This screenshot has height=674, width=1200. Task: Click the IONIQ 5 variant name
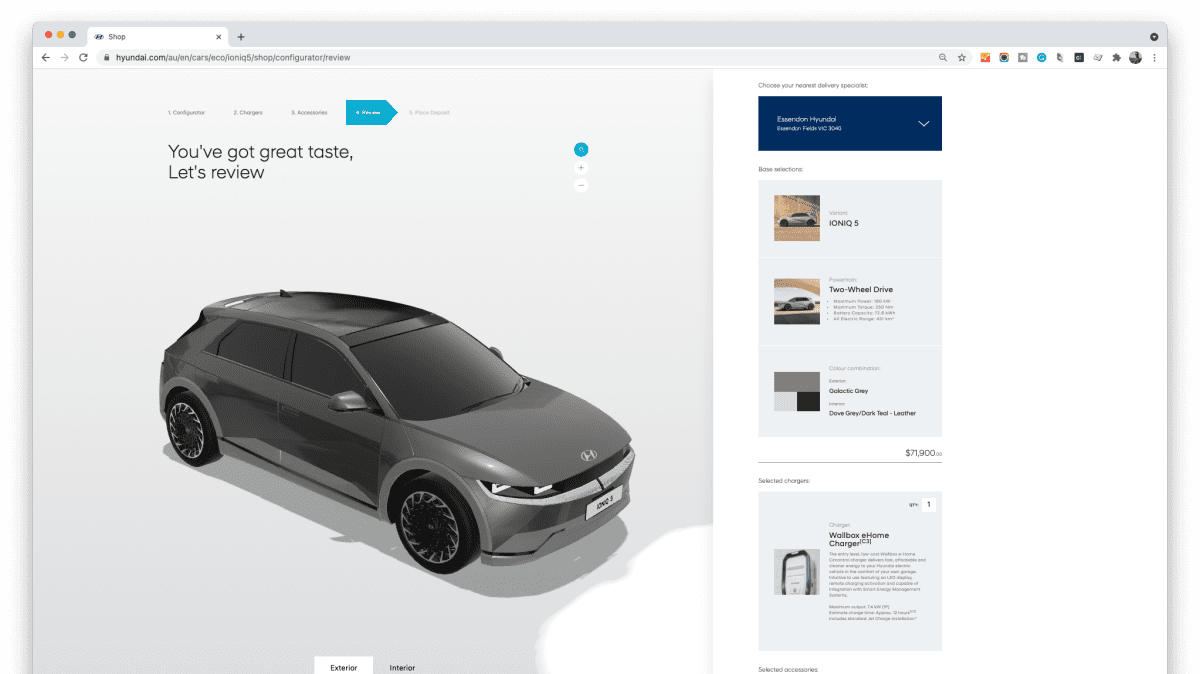pyautogui.click(x=843, y=223)
